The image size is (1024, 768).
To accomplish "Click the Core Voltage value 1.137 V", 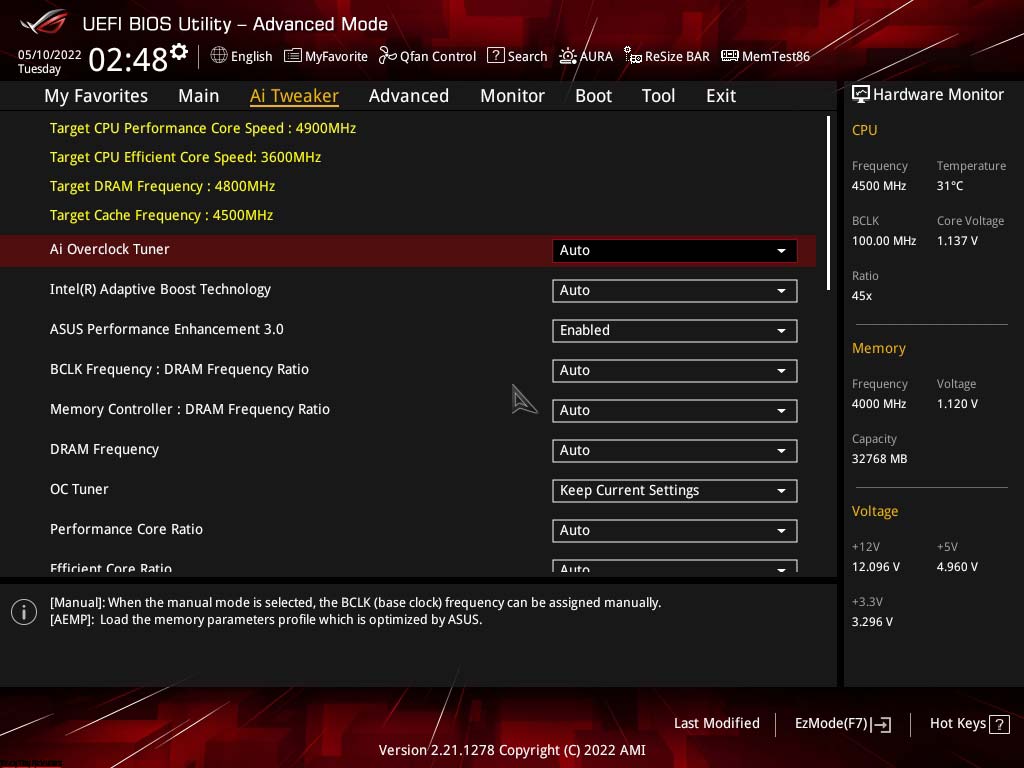I will (x=957, y=241).
